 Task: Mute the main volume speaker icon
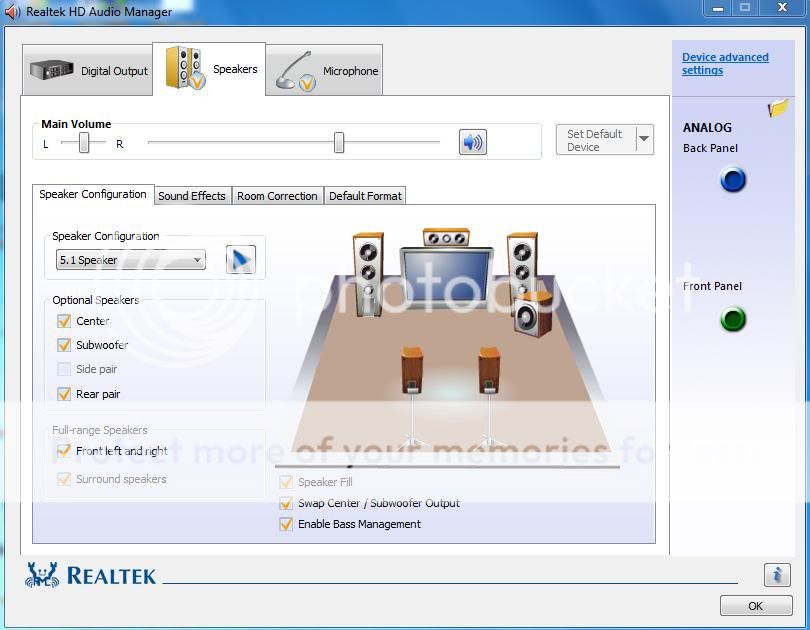coord(471,141)
